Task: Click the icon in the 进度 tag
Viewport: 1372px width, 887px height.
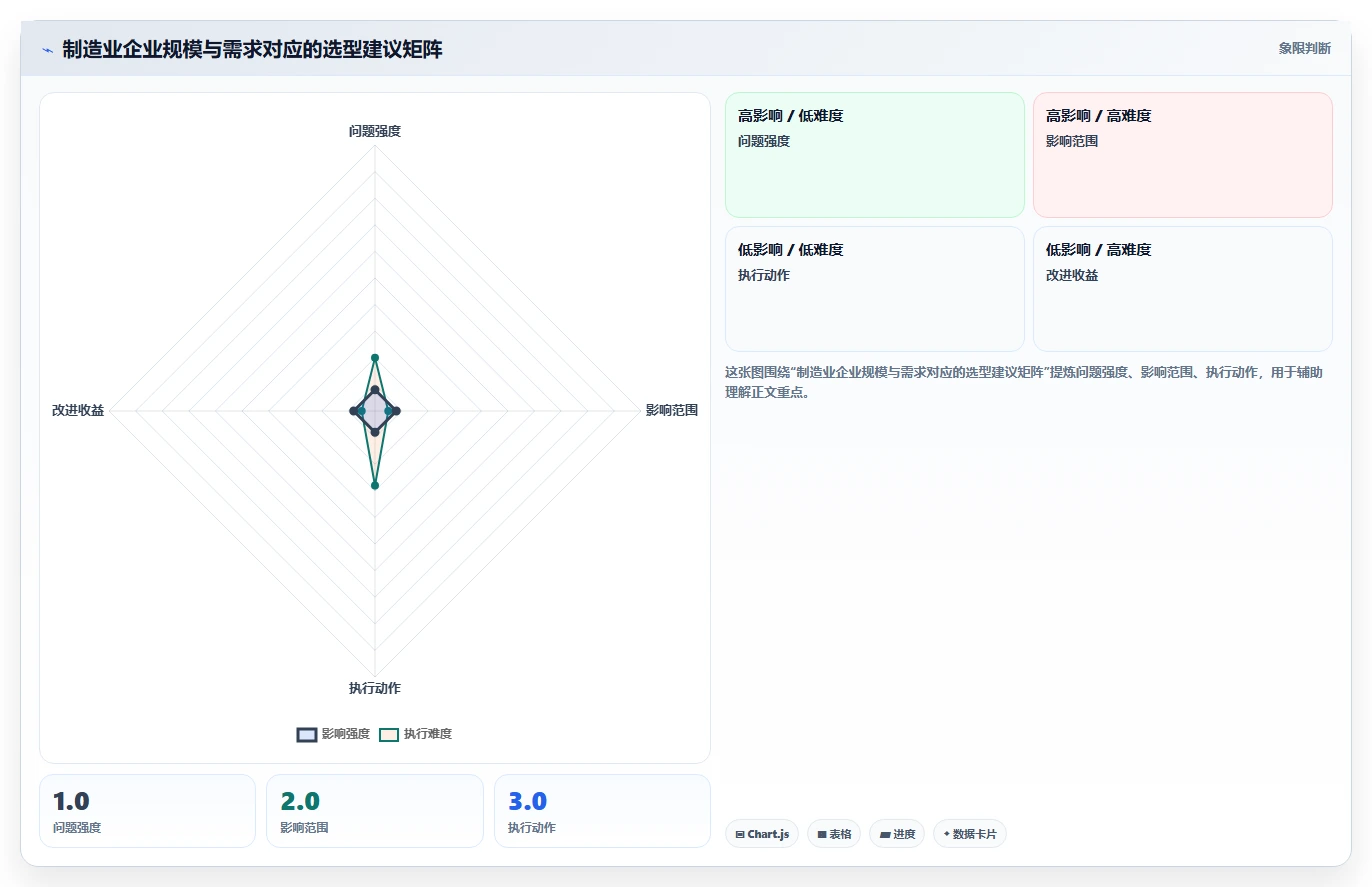Action: [885, 834]
